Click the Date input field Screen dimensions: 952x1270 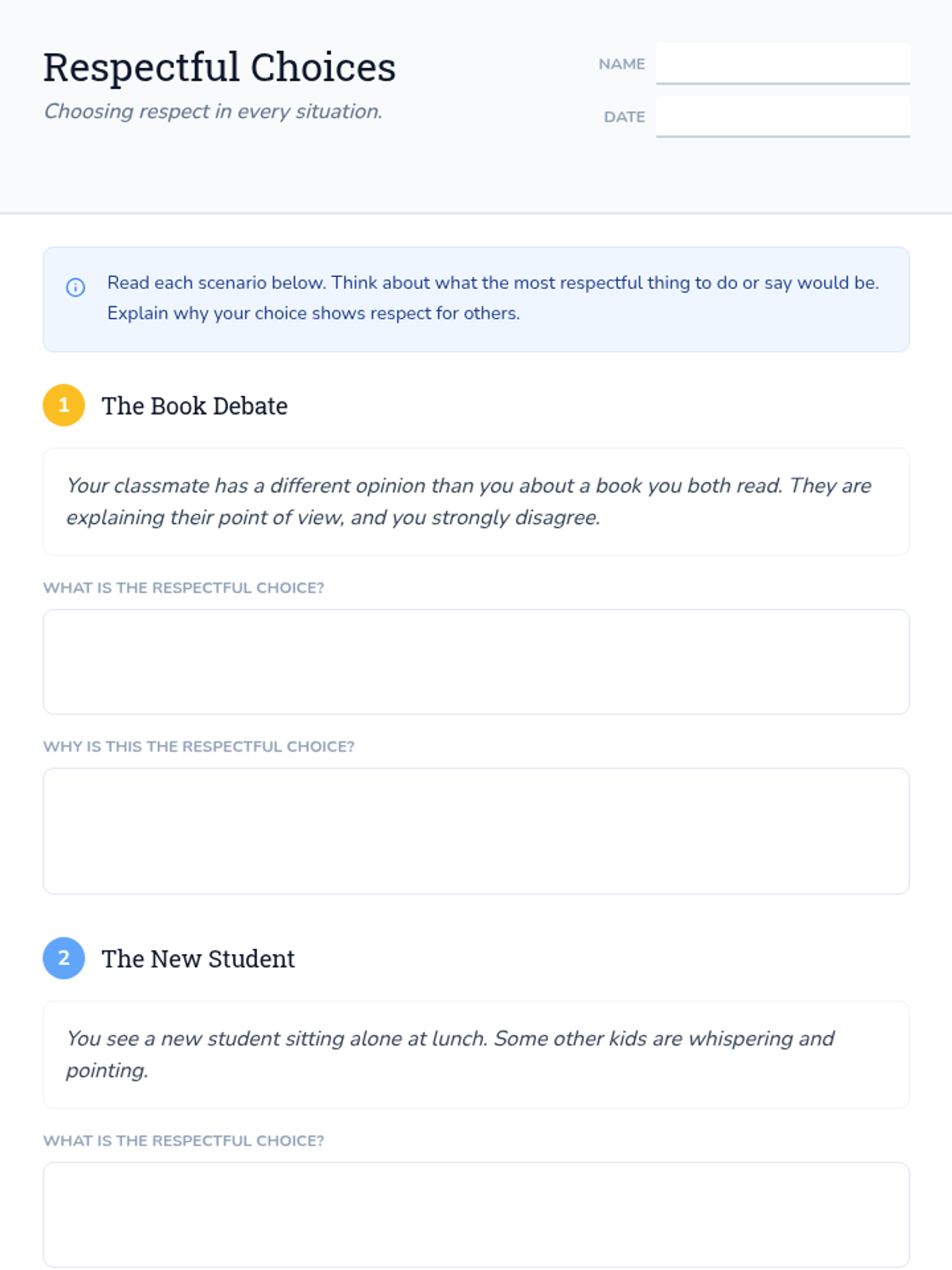point(782,117)
